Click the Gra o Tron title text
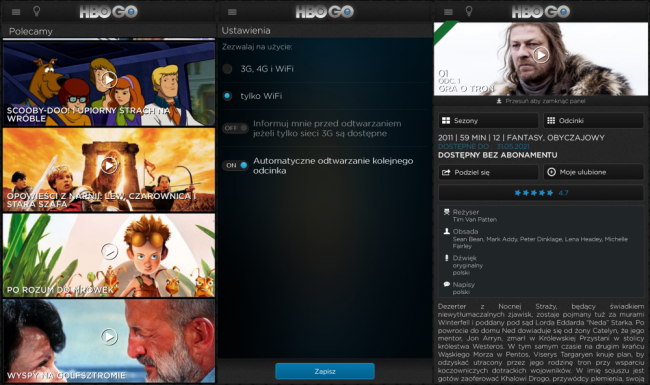The image size is (650, 385). point(466,89)
